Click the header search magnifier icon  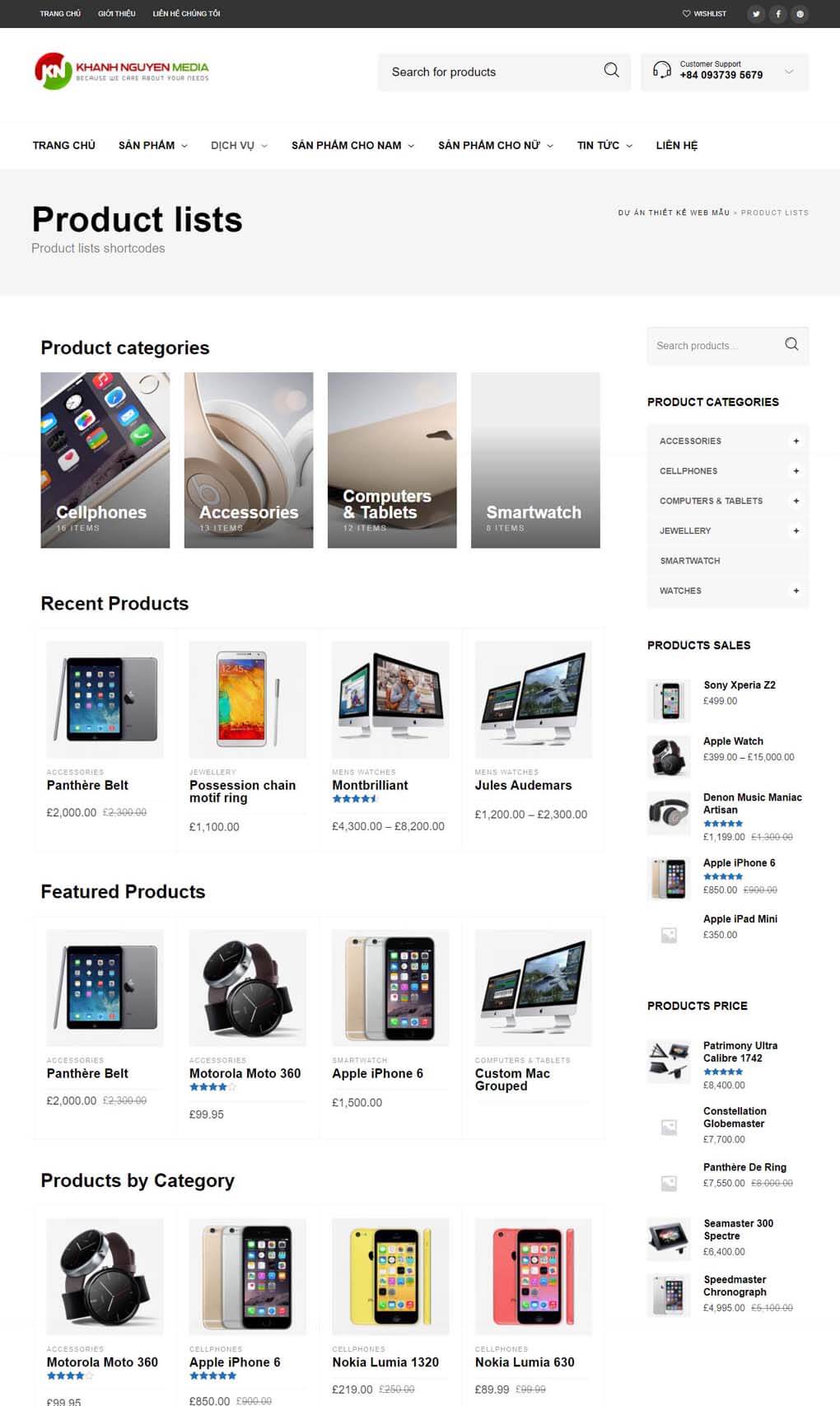[x=611, y=71]
